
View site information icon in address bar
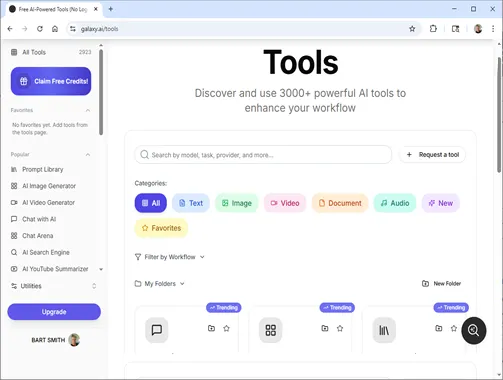click(x=73, y=29)
